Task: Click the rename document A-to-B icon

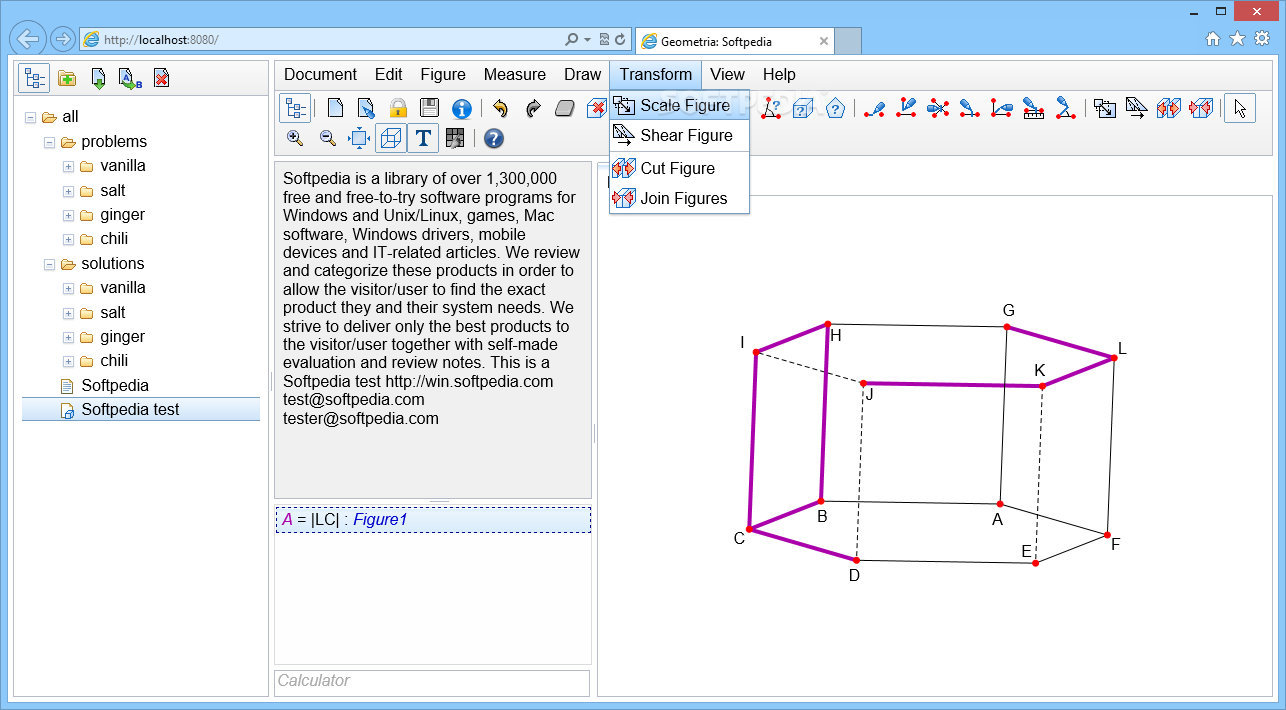Action: 130,78
